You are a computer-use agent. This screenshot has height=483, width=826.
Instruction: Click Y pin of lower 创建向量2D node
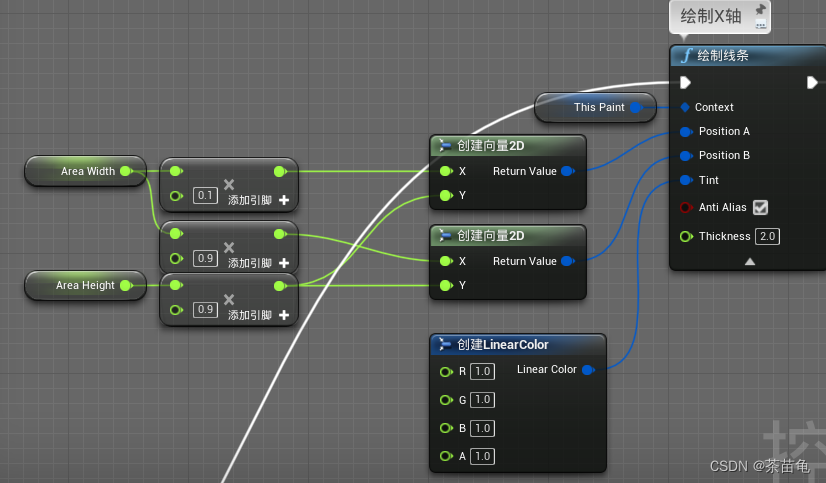click(446, 285)
